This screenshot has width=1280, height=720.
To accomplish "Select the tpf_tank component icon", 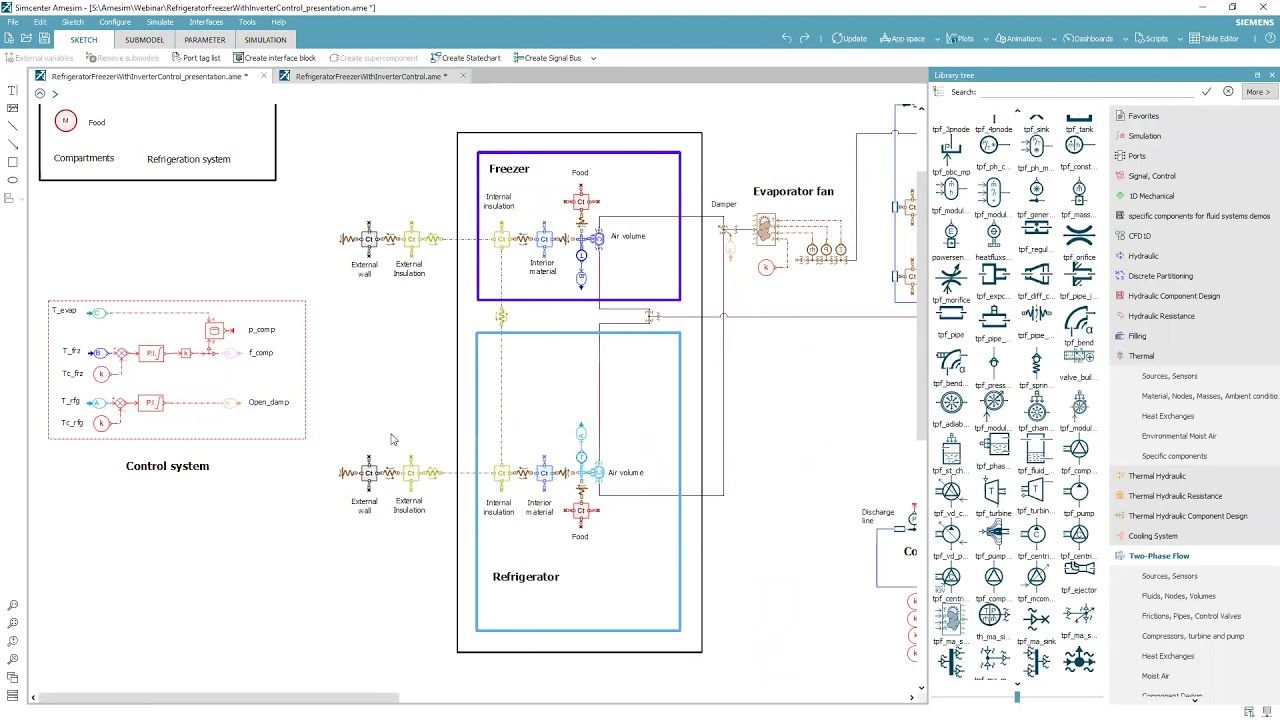I will click(1078, 118).
